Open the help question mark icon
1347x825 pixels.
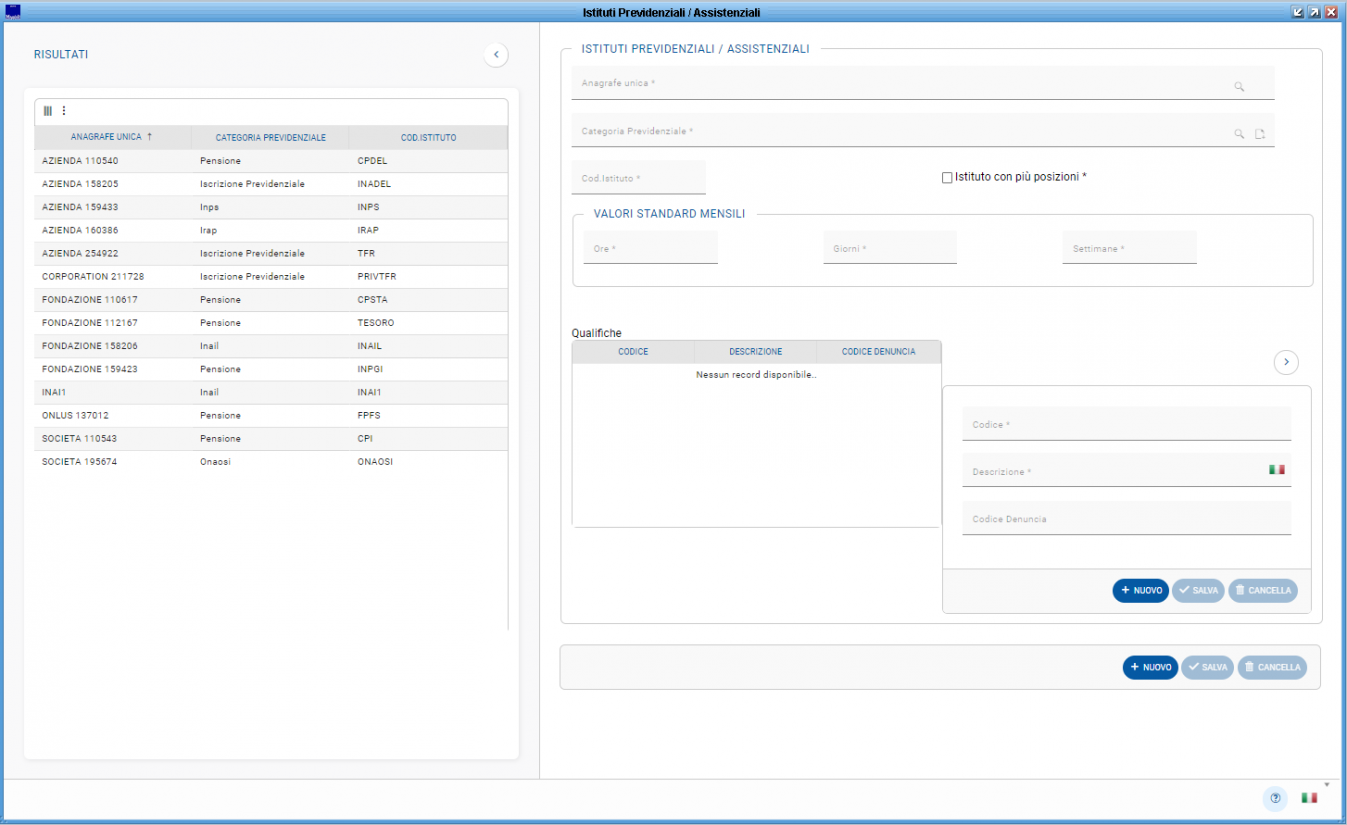(1275, 798)
